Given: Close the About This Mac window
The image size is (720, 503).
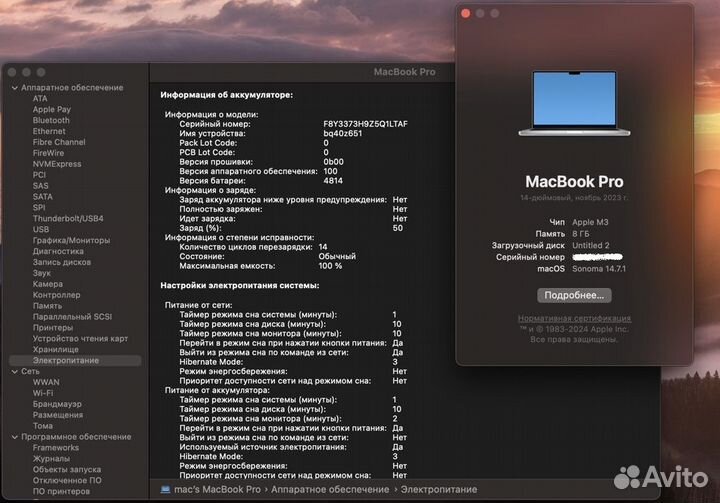Looking at the screenshot, I should tap(466, 13).
